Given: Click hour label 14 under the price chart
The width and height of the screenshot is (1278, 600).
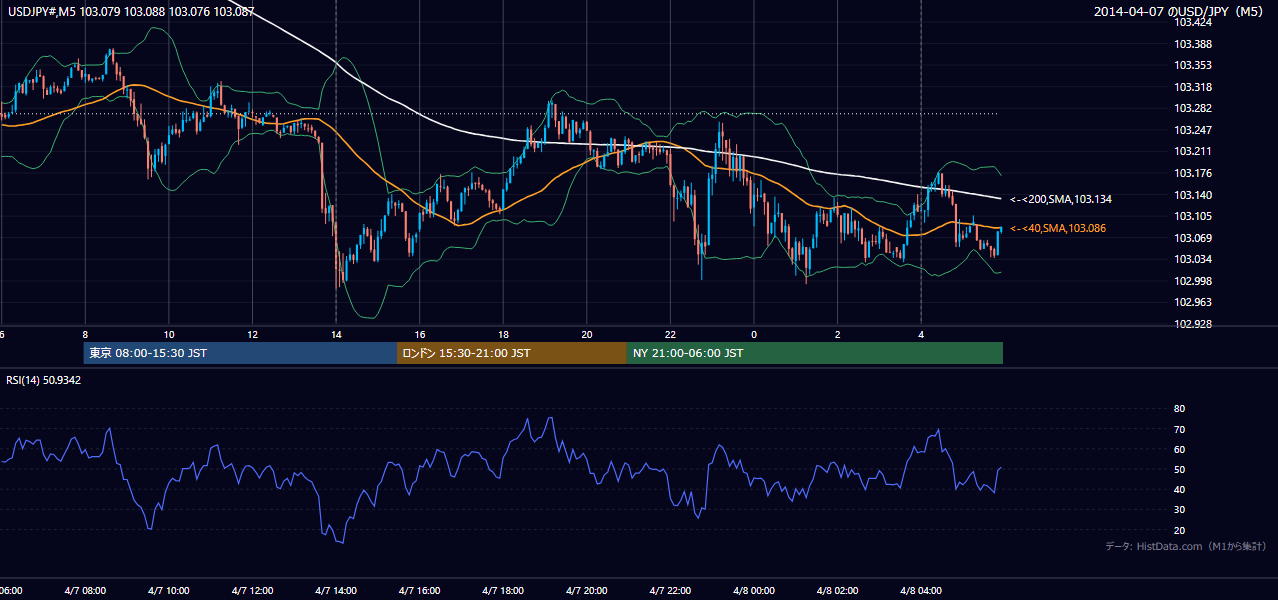Looking at the screenshot, I should 336,334.
